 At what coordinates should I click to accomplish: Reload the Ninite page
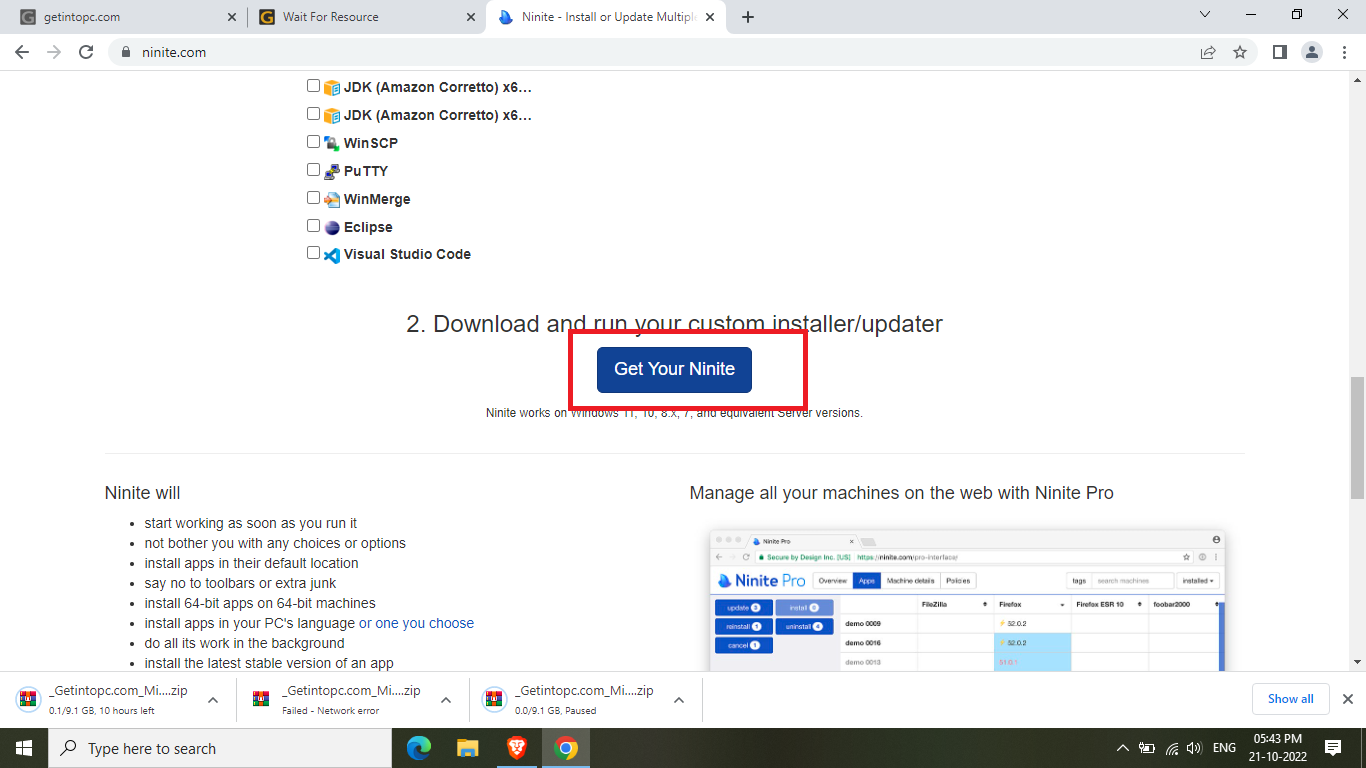pos(86,52)
